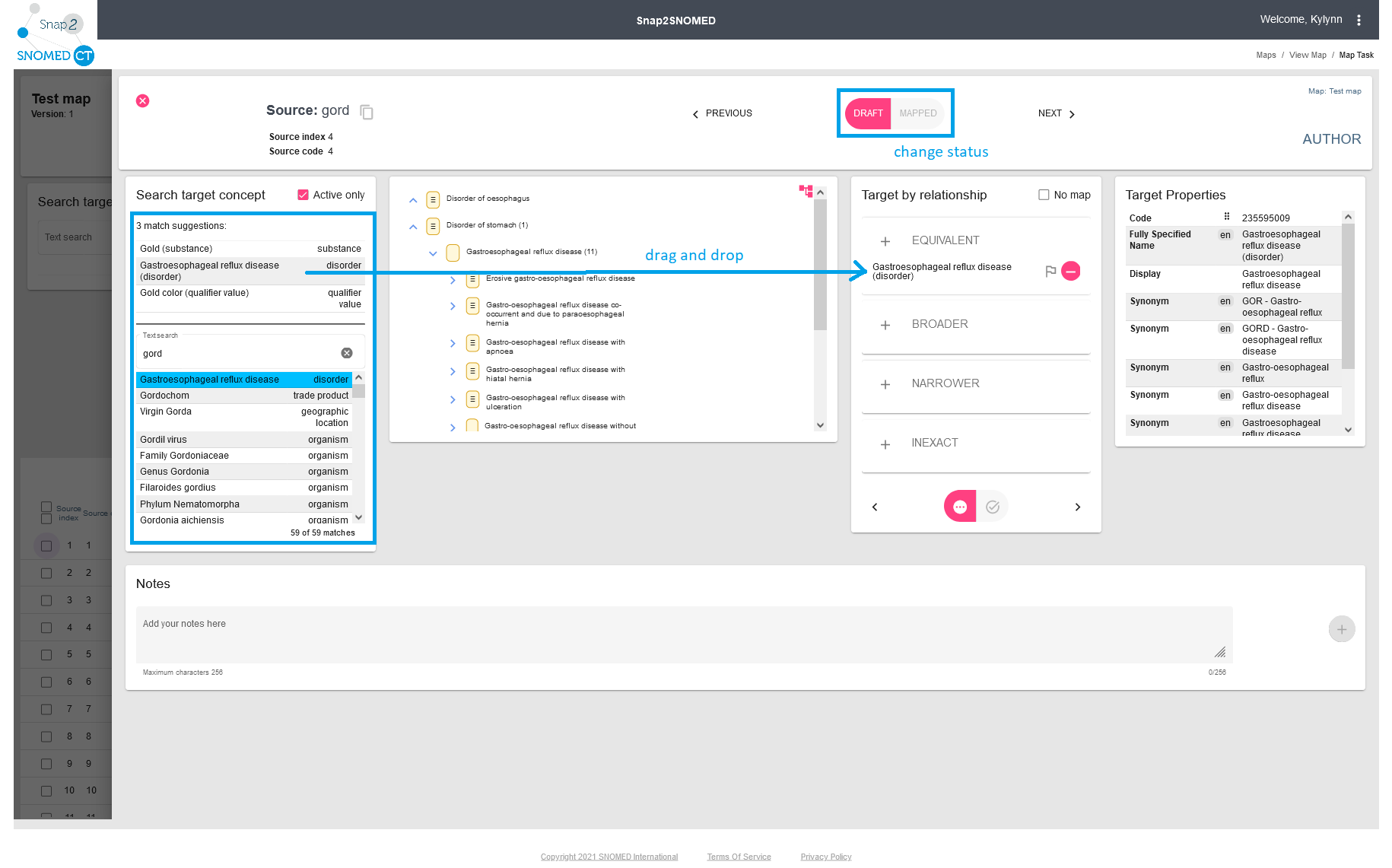Check the row 10 checkbox in source table
Viewport: 1392px width, 868px height.
pos(46,790)
